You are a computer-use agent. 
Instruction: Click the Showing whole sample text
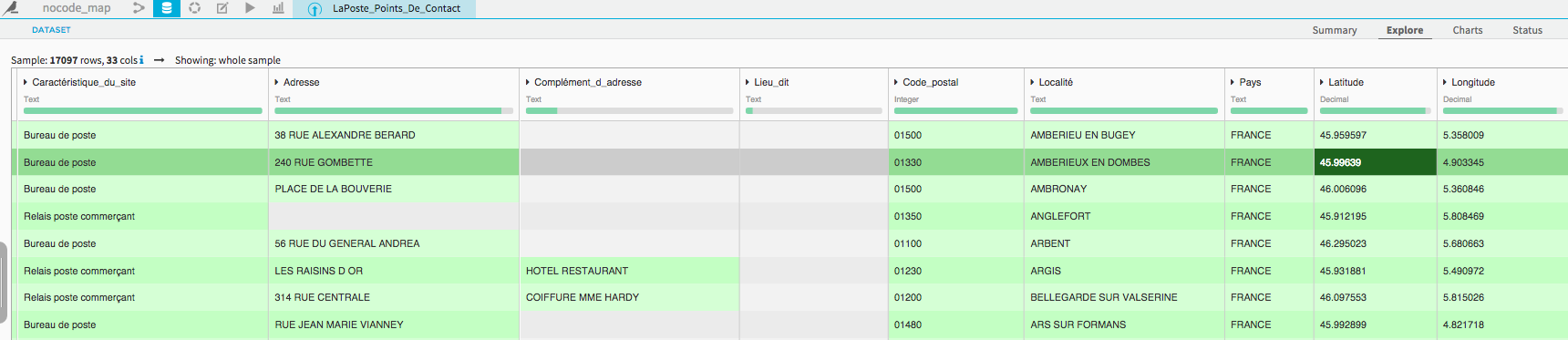[x=228, y=60]
